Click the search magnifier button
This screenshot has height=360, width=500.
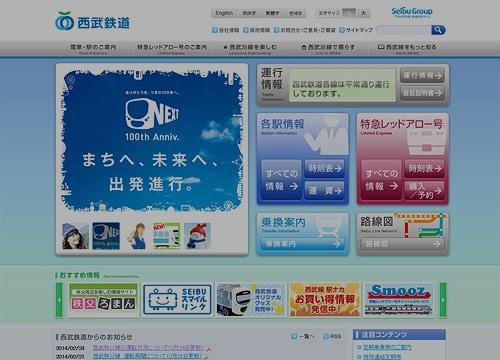click(x=438, y=30)
